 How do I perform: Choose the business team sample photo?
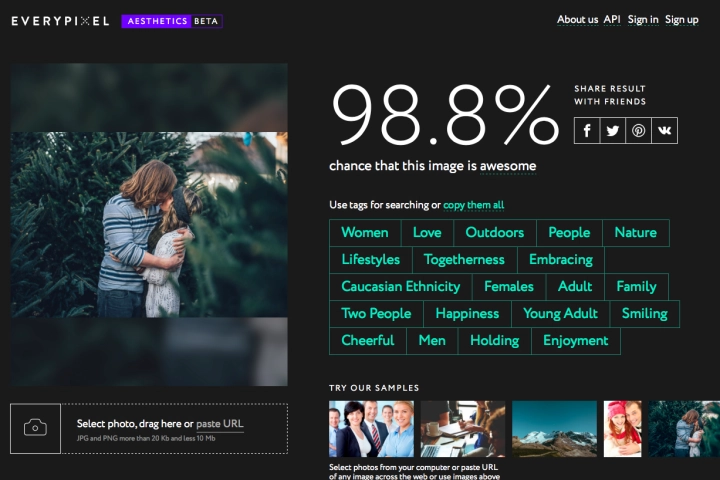pos(371,429)
